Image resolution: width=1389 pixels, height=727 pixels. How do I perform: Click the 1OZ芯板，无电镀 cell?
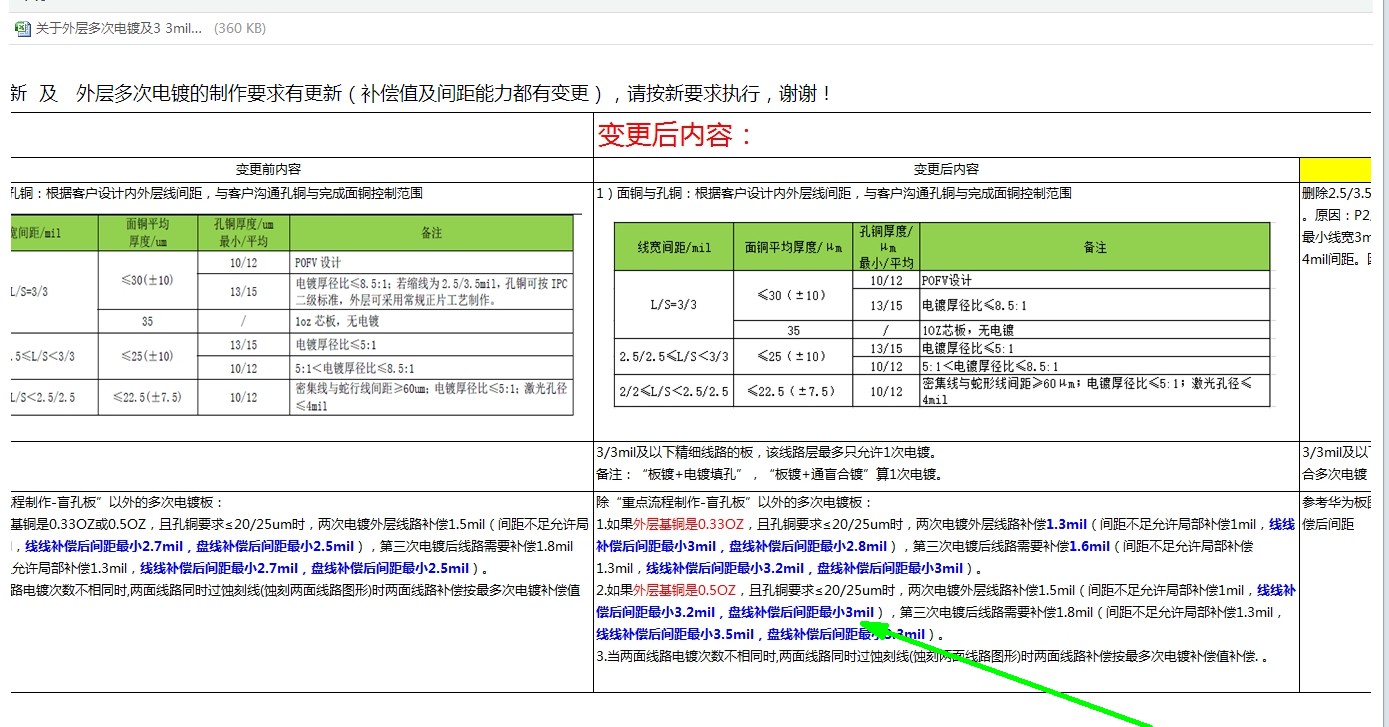pos(1095,329)
